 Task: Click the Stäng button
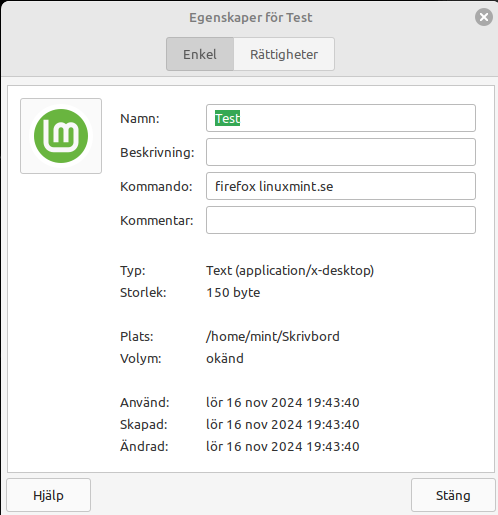(453, 495)
